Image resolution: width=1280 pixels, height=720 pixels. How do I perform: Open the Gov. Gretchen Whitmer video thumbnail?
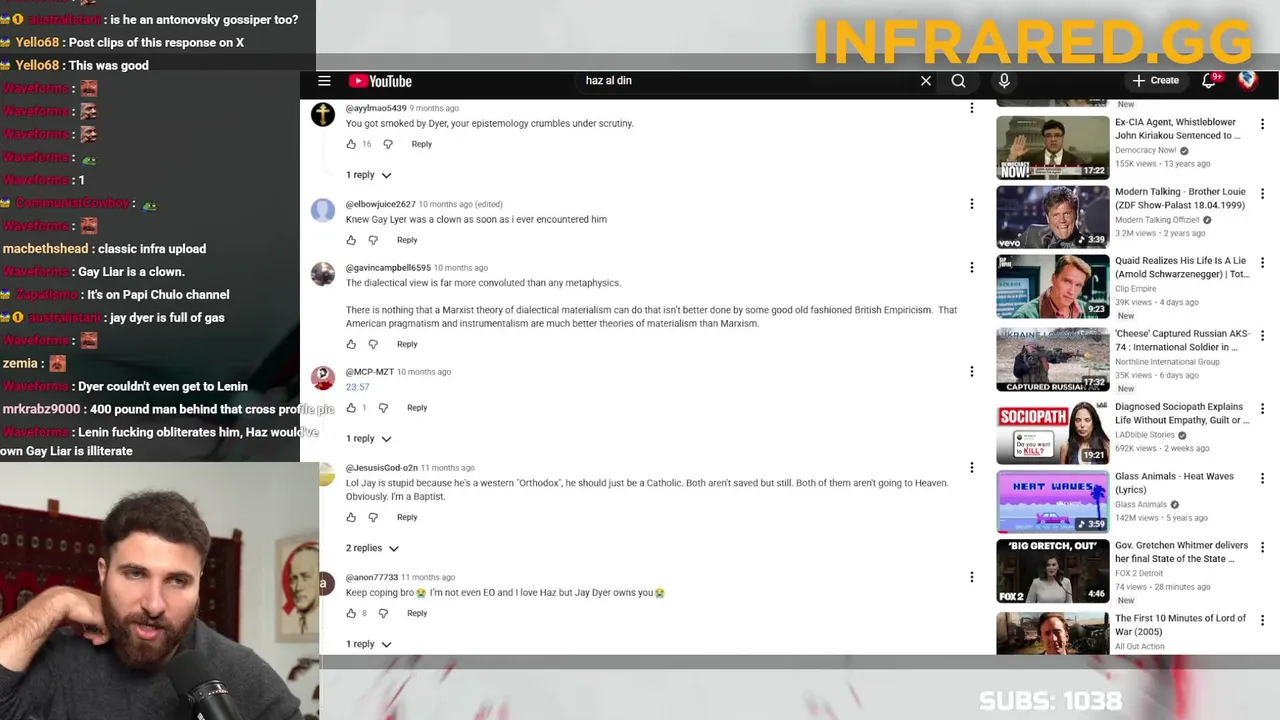point(1052,571)
